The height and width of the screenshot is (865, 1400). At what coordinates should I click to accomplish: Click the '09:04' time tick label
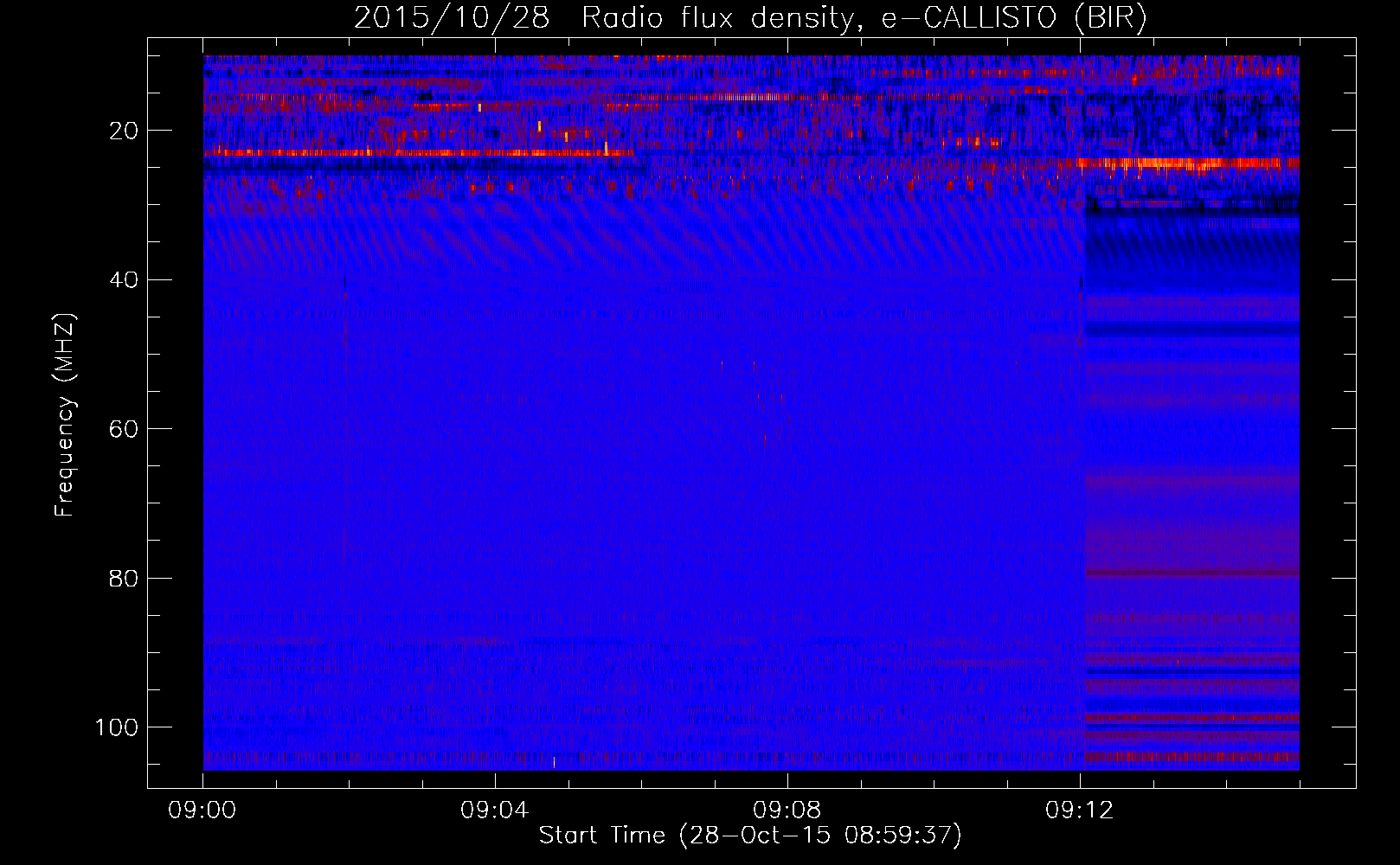(x=495, y=811)
